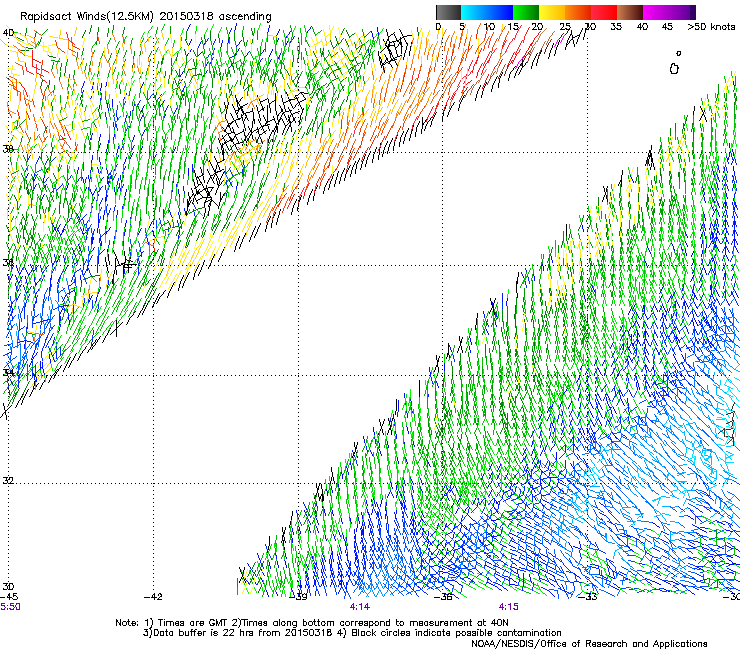Image resolution: width=740 pixels, height=650 pixels.
Task: Pick the gray 0-5 knots legend swatch
Action: 448,12
